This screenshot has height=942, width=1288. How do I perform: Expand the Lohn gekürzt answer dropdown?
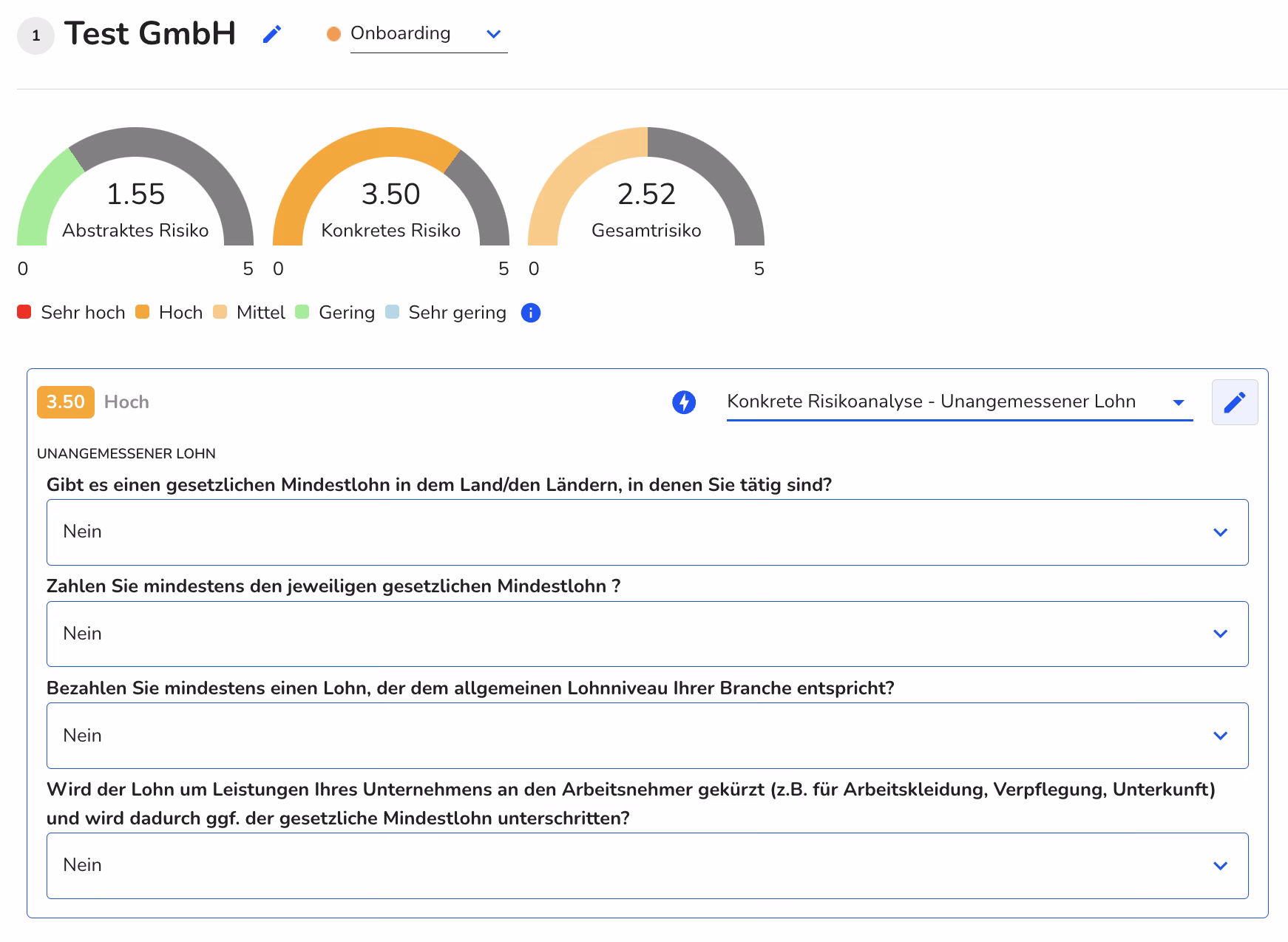(x=647, y=866)
